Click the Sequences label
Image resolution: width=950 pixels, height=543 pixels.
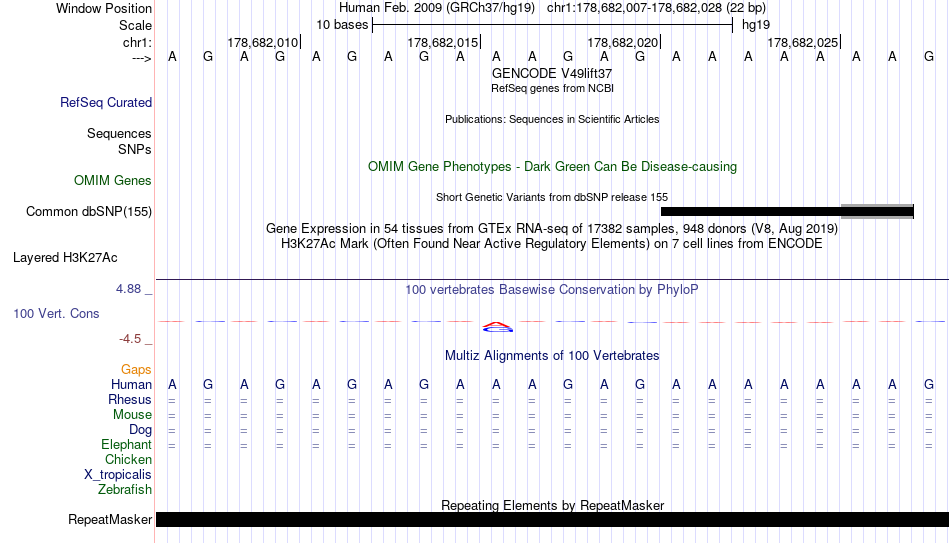coord(119,133)
